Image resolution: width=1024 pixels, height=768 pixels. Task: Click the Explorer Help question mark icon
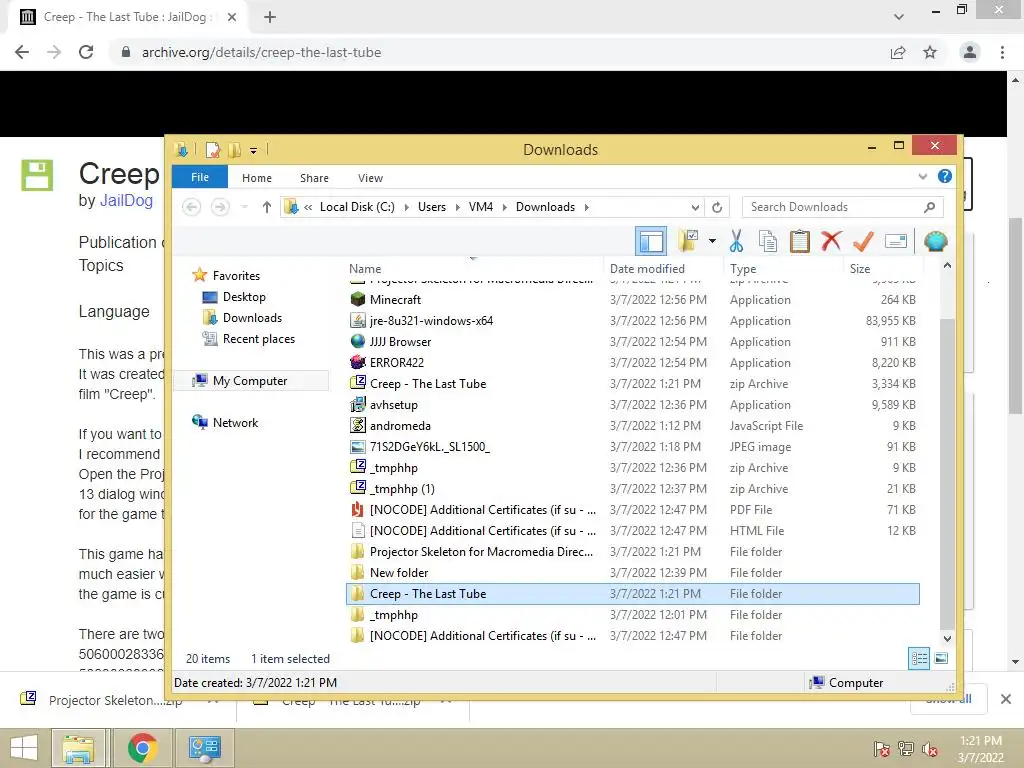[944, 176]
